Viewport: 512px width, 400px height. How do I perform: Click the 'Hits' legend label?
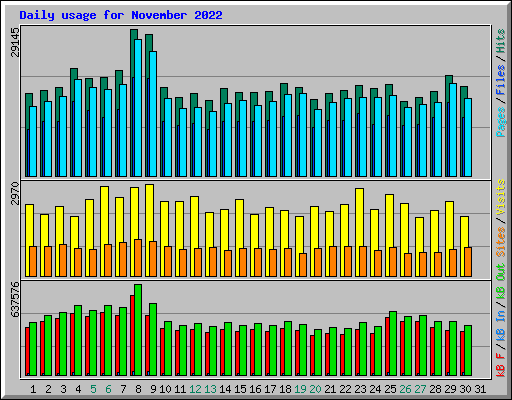point(501,41)
